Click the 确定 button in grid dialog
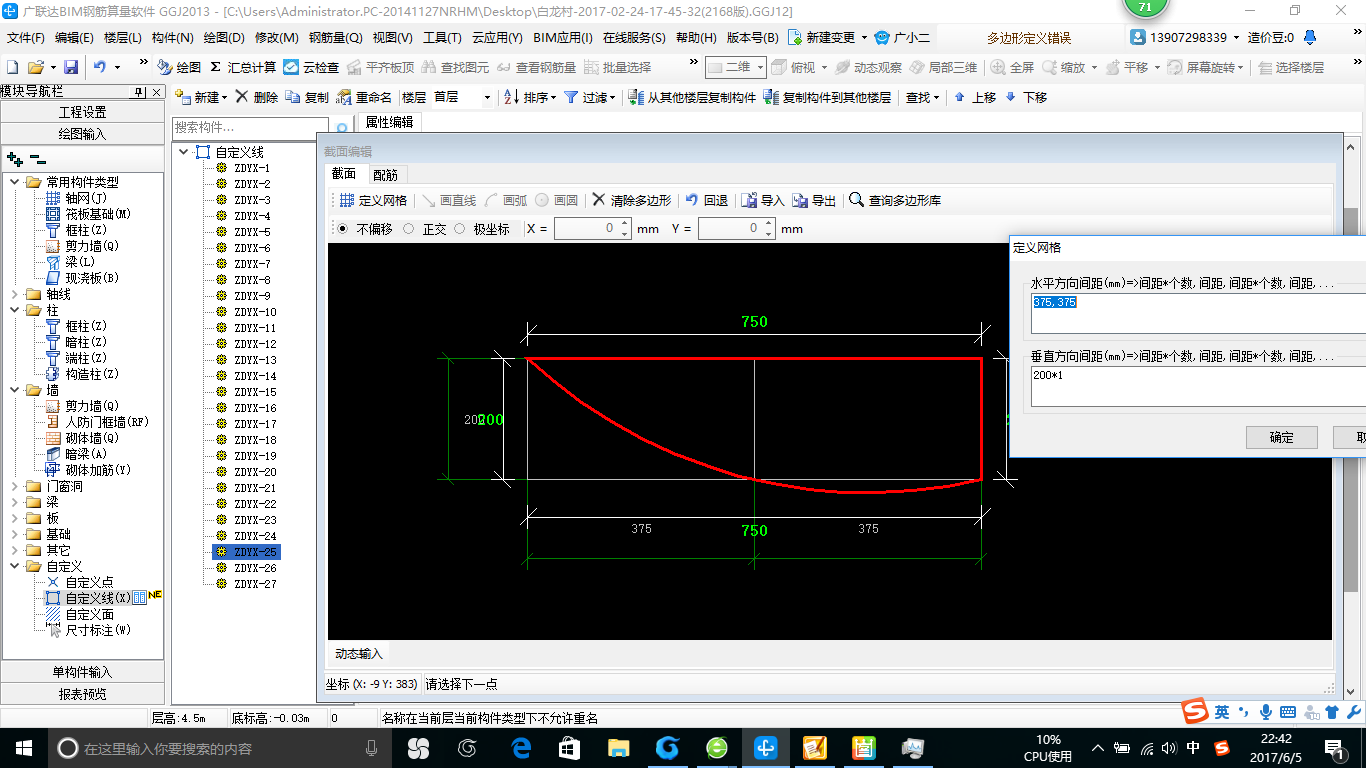 click(x=1281, y=437)
